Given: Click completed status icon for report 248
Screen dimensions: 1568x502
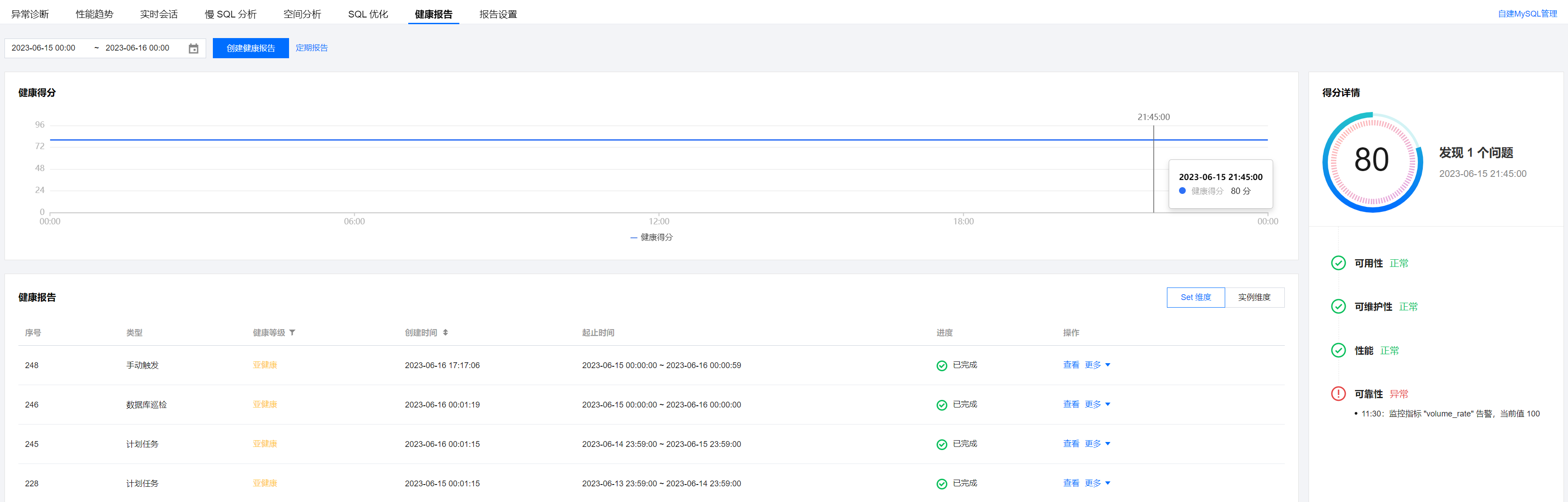Looking at the screenshot, I should coord(941,365).
